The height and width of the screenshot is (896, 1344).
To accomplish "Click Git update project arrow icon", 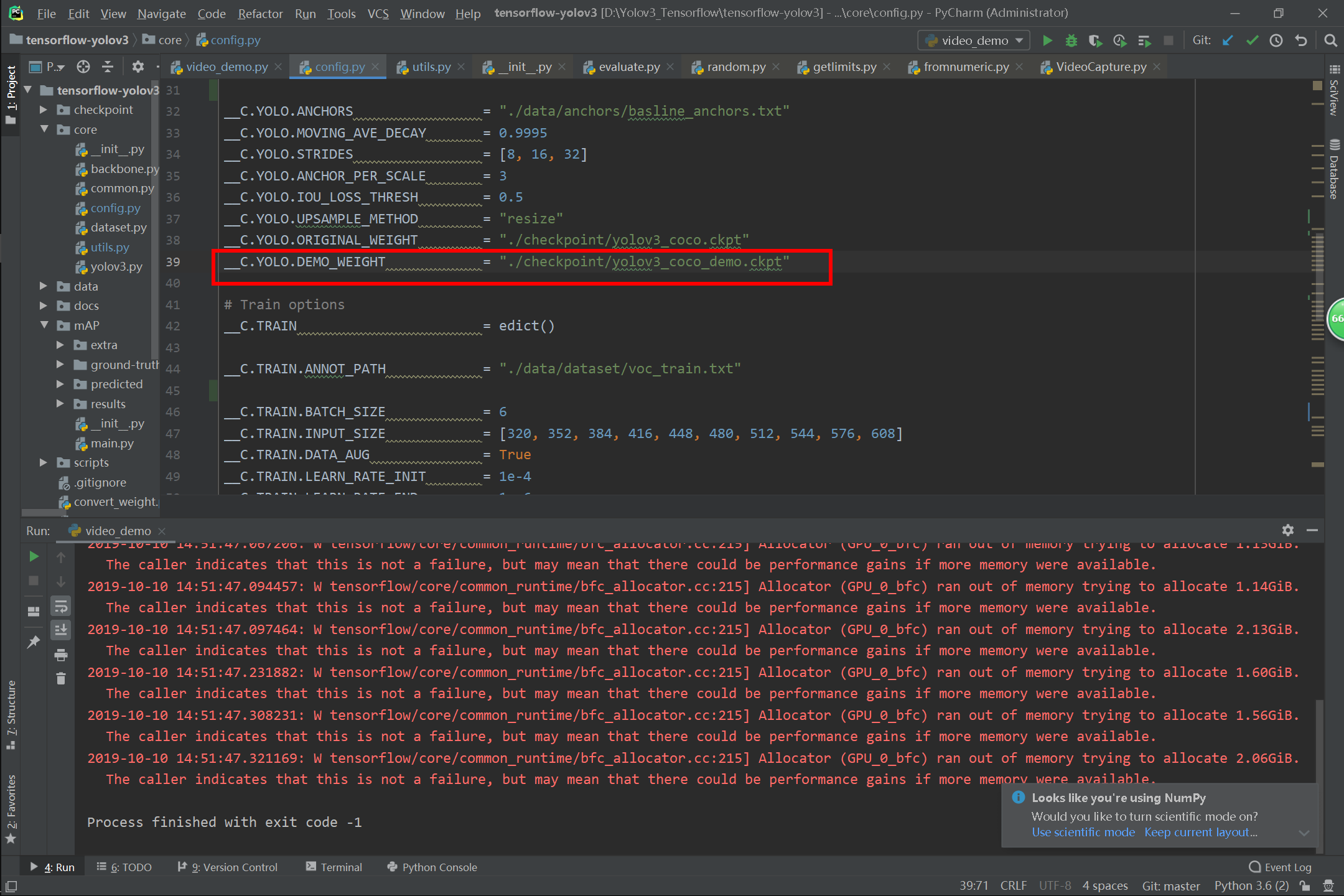I will [1228, 40].
